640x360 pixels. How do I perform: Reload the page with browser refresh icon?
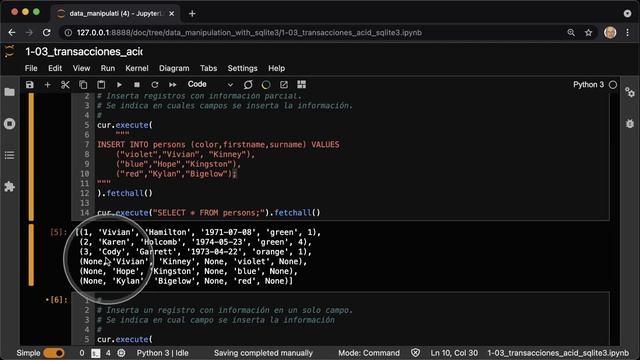pos(47,33)
